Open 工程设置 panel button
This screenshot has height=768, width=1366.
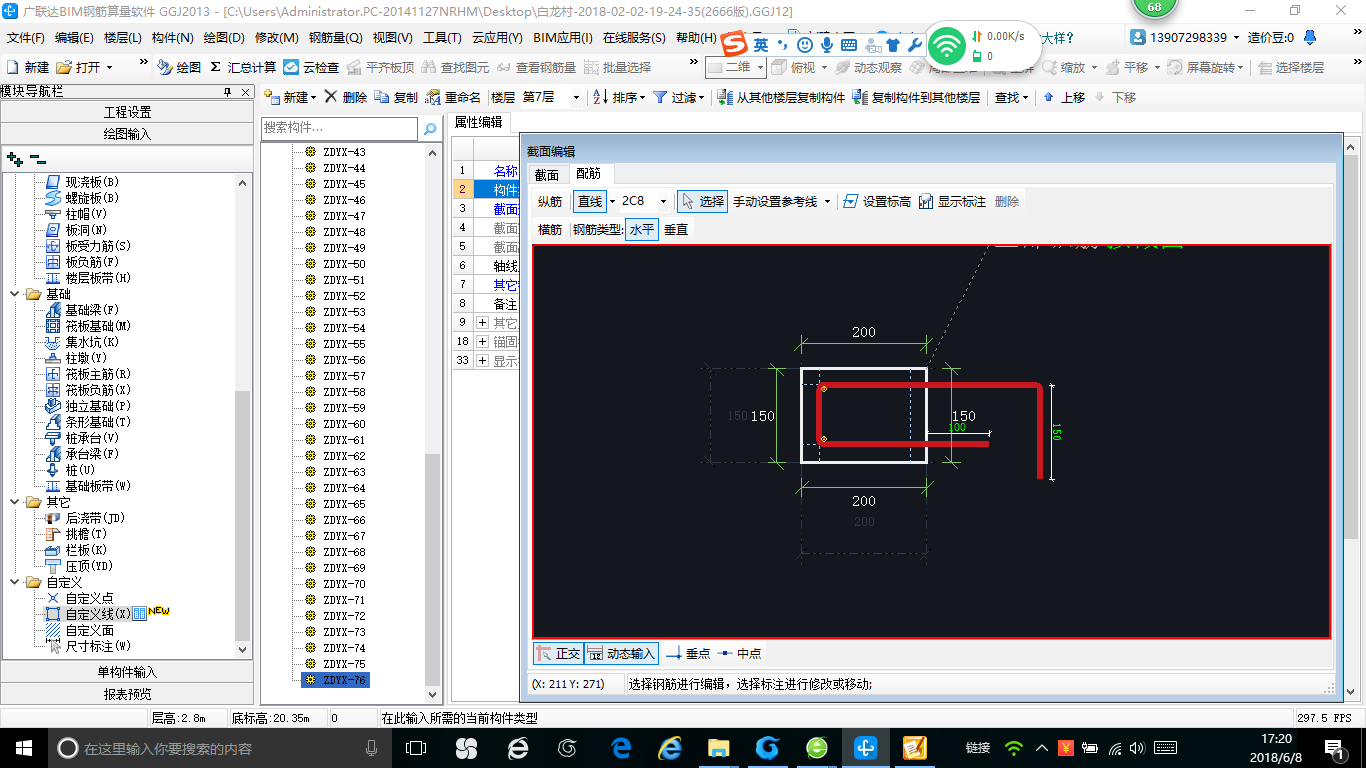click(127, 112)
